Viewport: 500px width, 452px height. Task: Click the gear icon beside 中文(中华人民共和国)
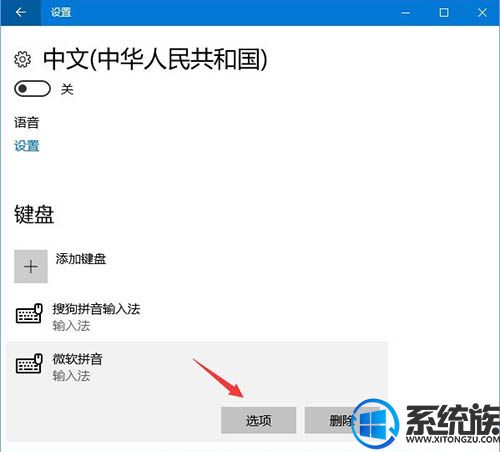click(23, 59)
